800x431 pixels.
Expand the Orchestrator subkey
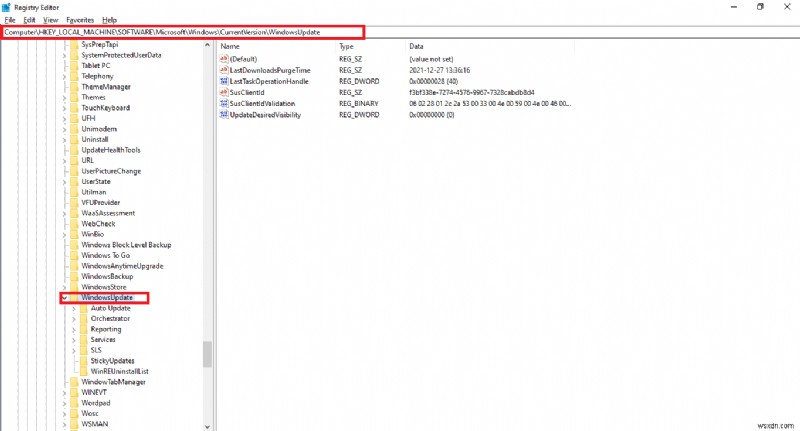[x=74, y=319]
